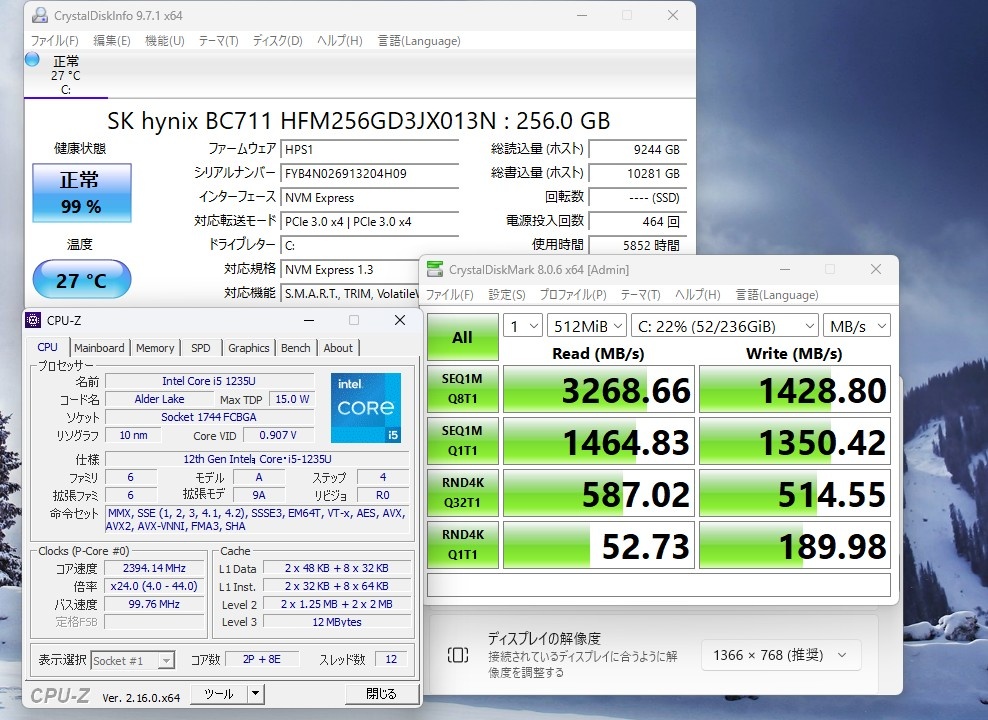988x720 pixels.
Task: Click the CrystalDiskInfo app icon in title bar
Action: (39, 16)
